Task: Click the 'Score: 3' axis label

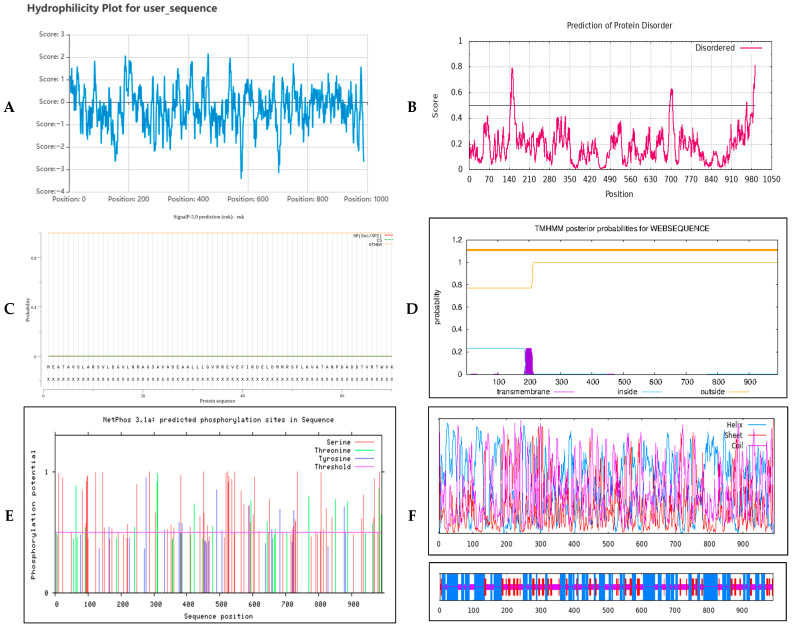Action: pos(52,34)
